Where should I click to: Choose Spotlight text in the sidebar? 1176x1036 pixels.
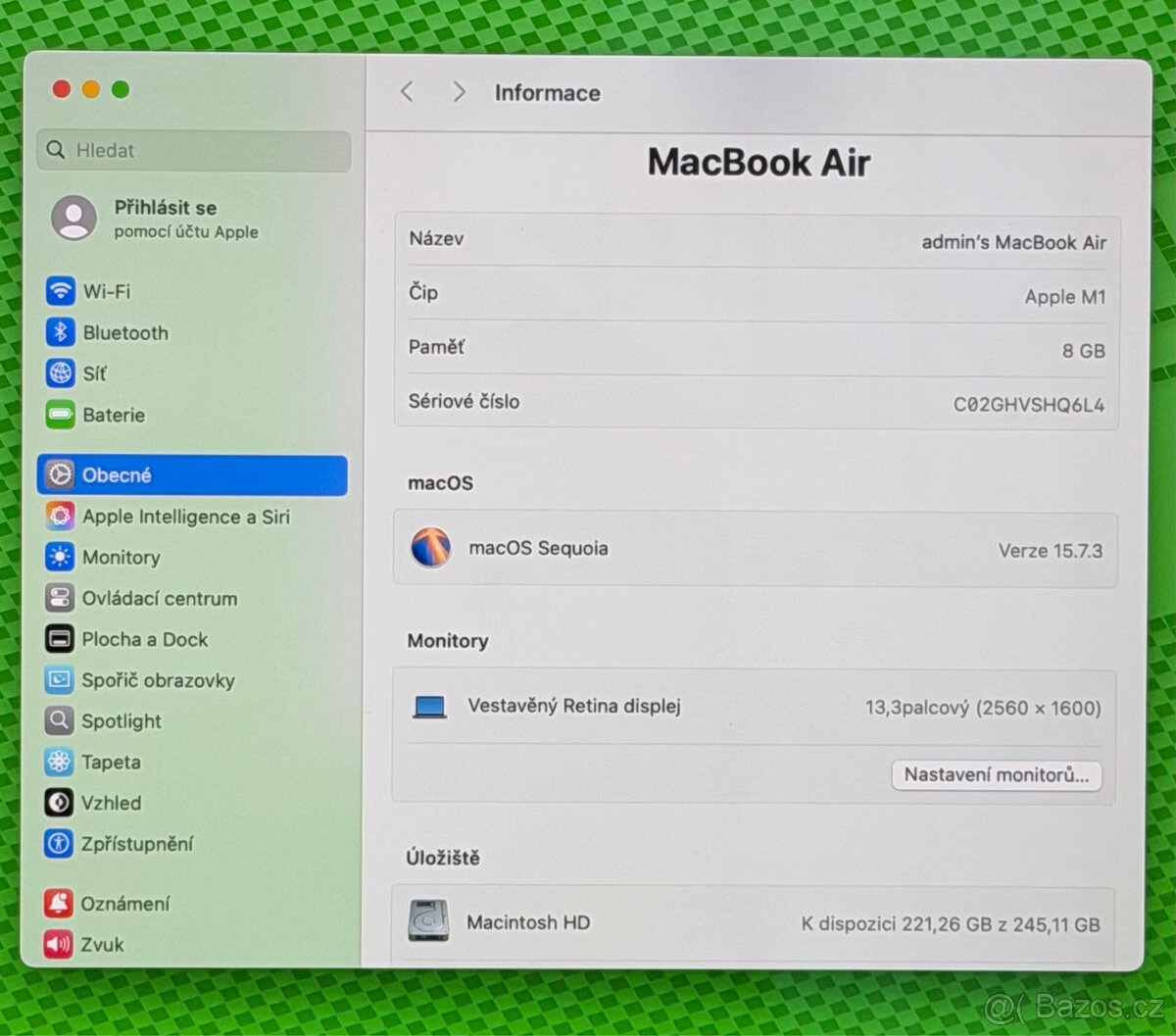[x=122, y=721]
